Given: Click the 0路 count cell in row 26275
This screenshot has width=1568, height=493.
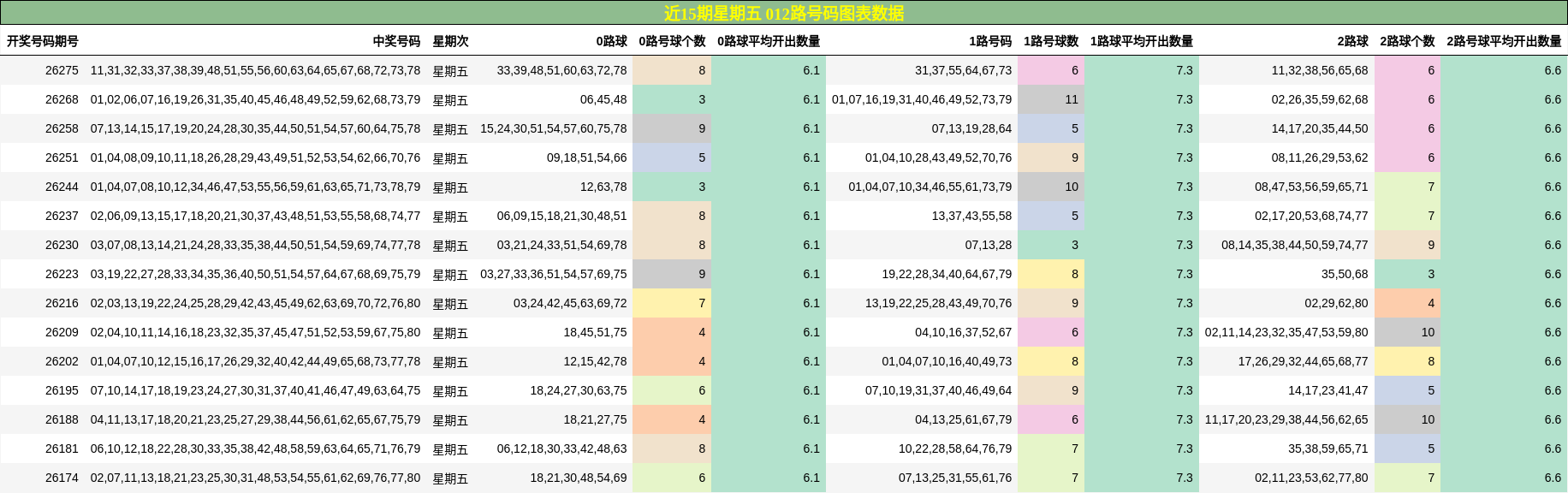Looking at the screenshot, I should click(x=672, y=70).
